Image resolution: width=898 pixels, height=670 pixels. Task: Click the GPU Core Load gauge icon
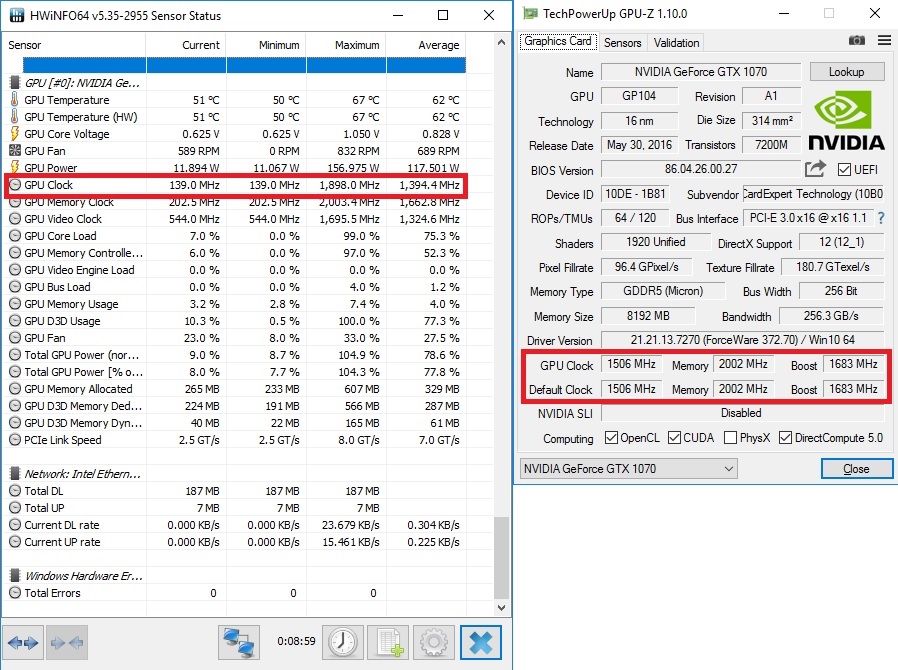click(15, 236)
